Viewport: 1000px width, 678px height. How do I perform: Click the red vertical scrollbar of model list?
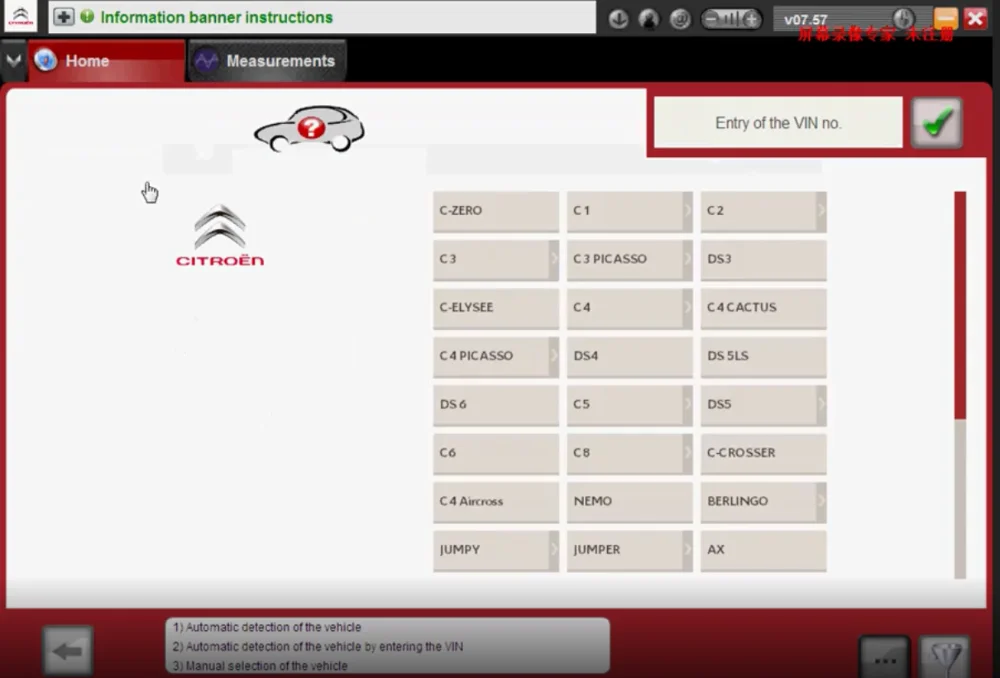coord(960,305)
